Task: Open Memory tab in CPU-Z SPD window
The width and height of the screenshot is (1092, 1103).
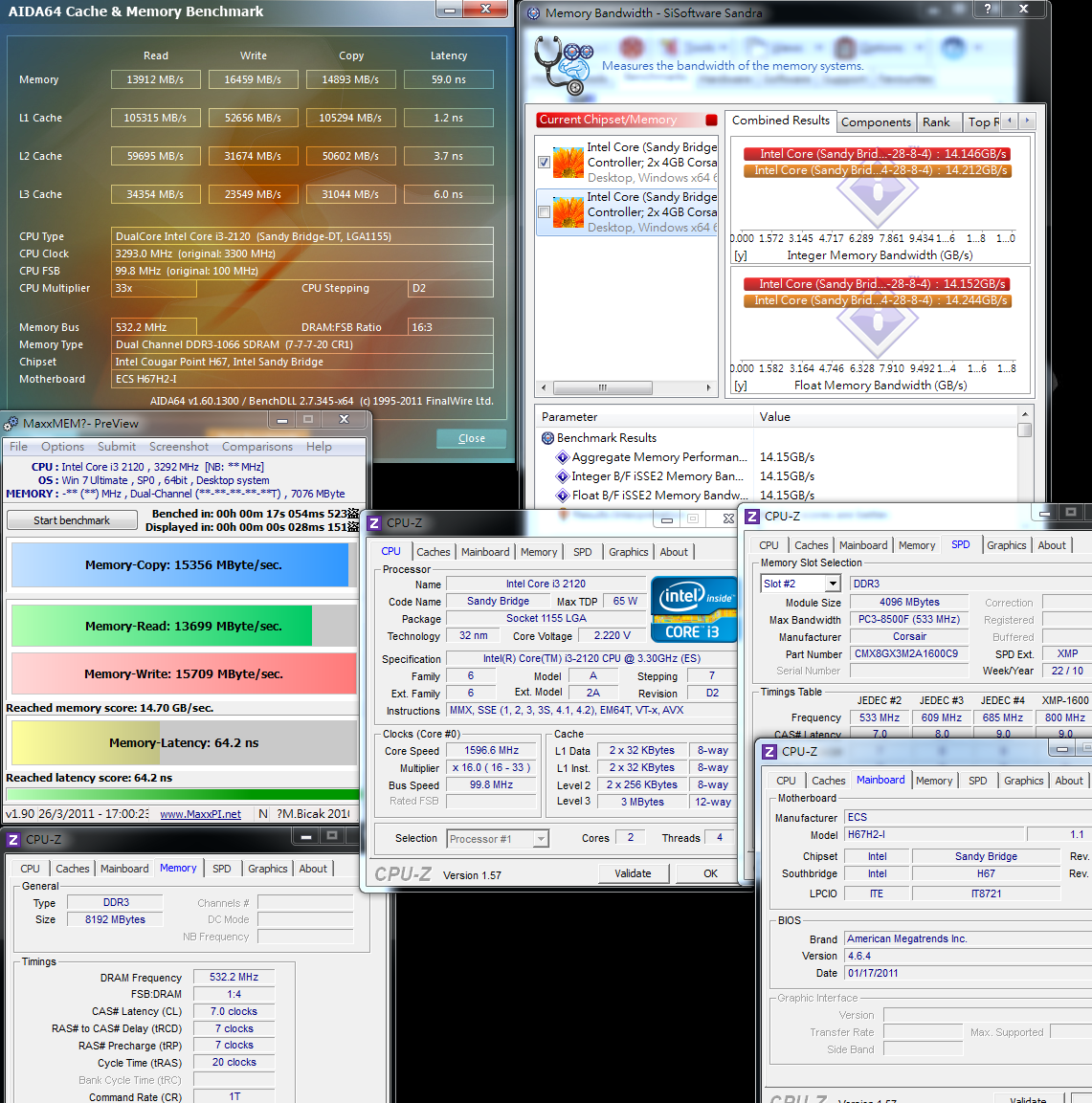Action: click(917, 545)
